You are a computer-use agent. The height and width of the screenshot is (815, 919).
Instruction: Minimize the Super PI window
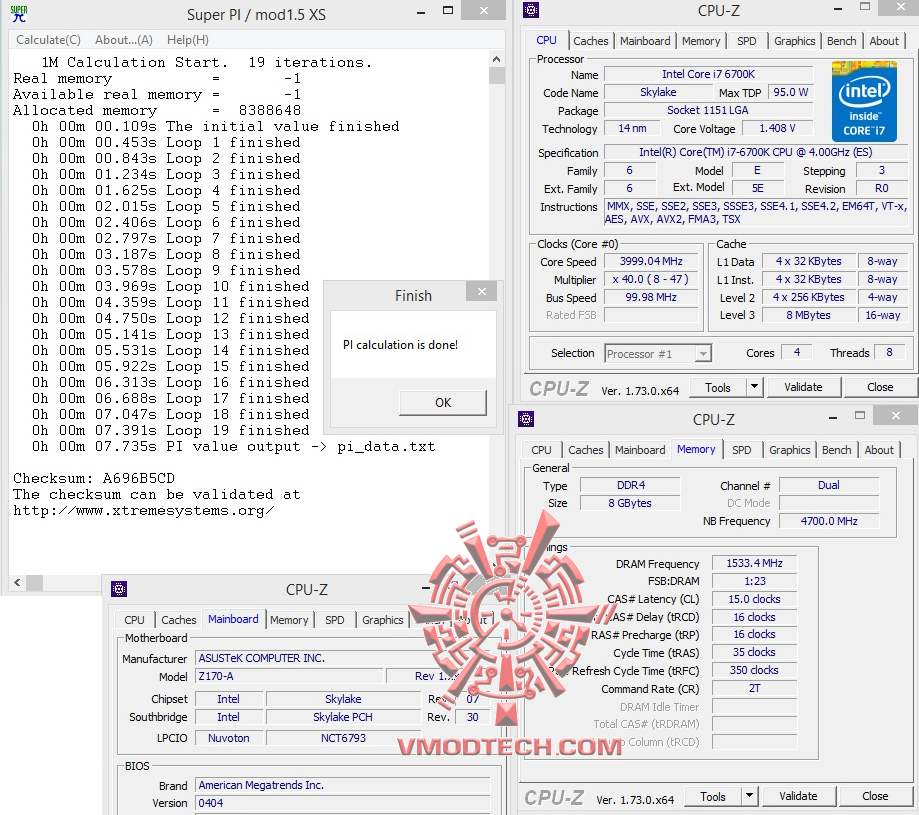(x=421, y=12)
